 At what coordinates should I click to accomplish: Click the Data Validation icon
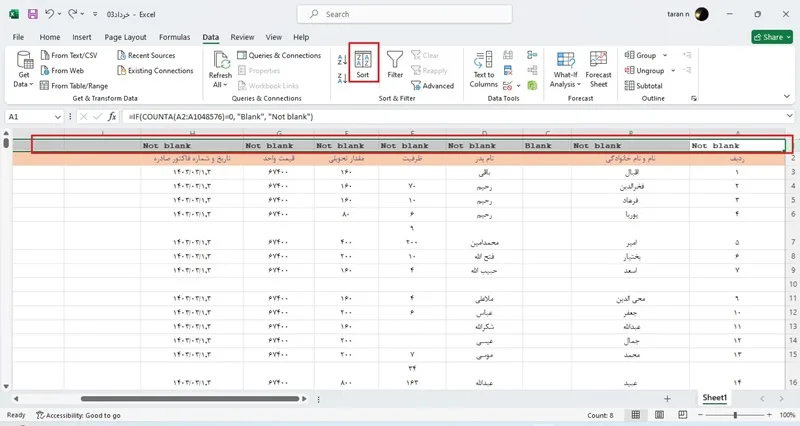(x=508, y=85)
